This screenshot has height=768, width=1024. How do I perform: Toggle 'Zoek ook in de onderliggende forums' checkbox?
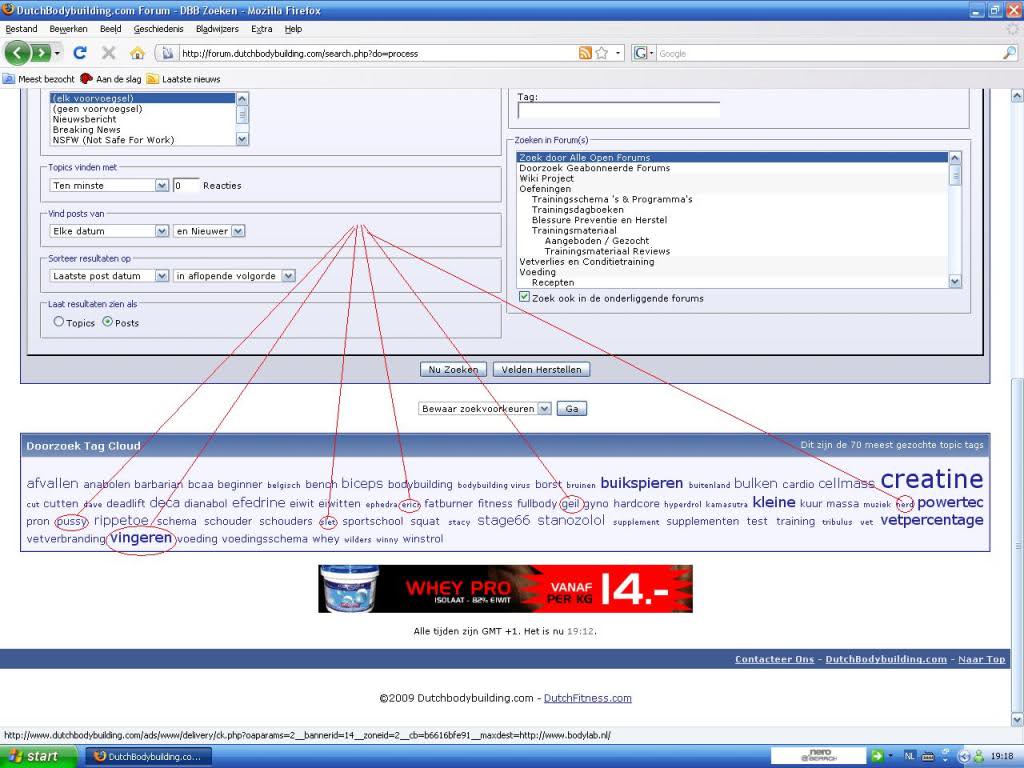525,298
